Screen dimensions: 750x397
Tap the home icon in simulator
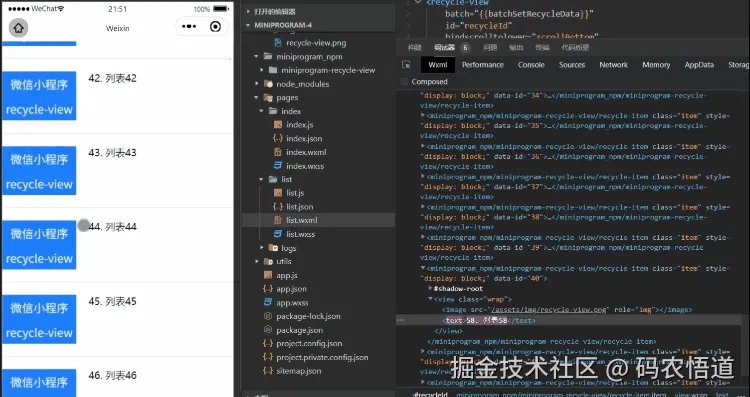tap(18, 28)
